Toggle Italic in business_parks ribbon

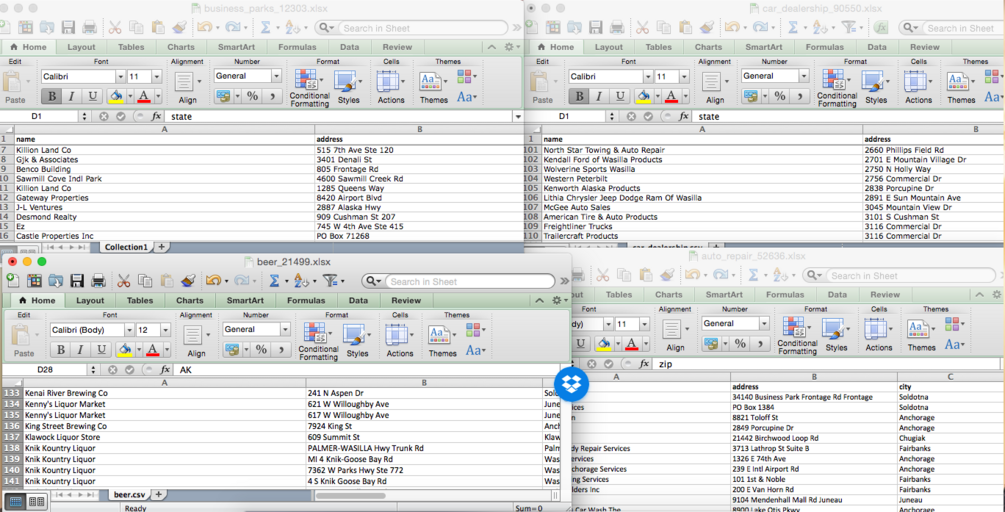tap(71, 96)
